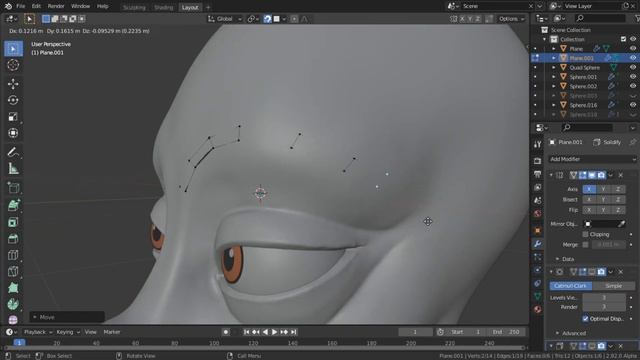Open the World properties tab
Viewport: 640px width, 360px height.
538,213
